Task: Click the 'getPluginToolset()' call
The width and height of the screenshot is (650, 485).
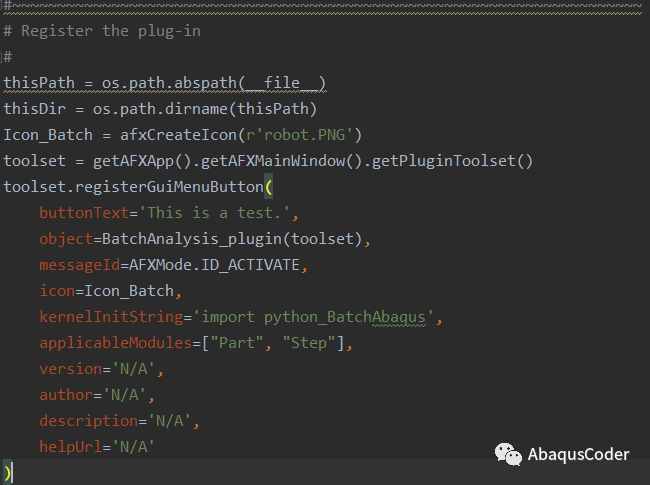Action: [x=452, y=161]
